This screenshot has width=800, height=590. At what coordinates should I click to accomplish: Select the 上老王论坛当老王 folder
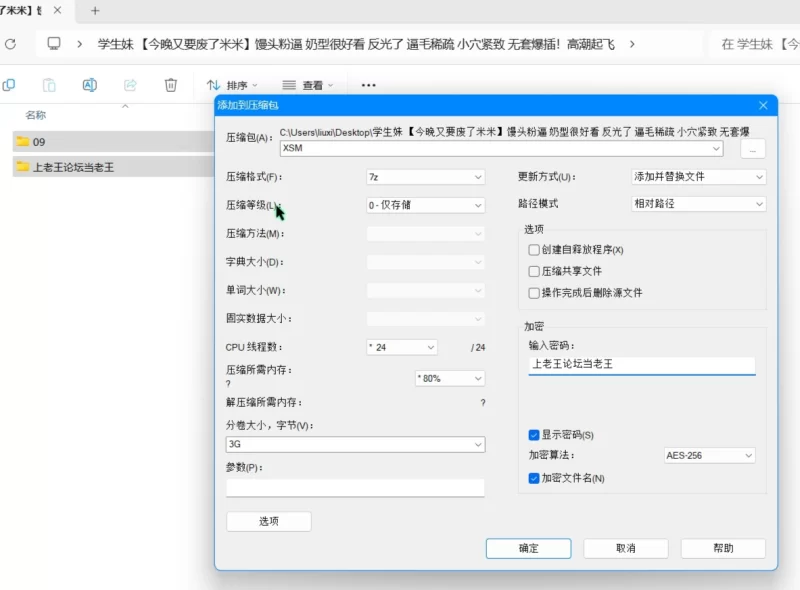pos(113,167)
